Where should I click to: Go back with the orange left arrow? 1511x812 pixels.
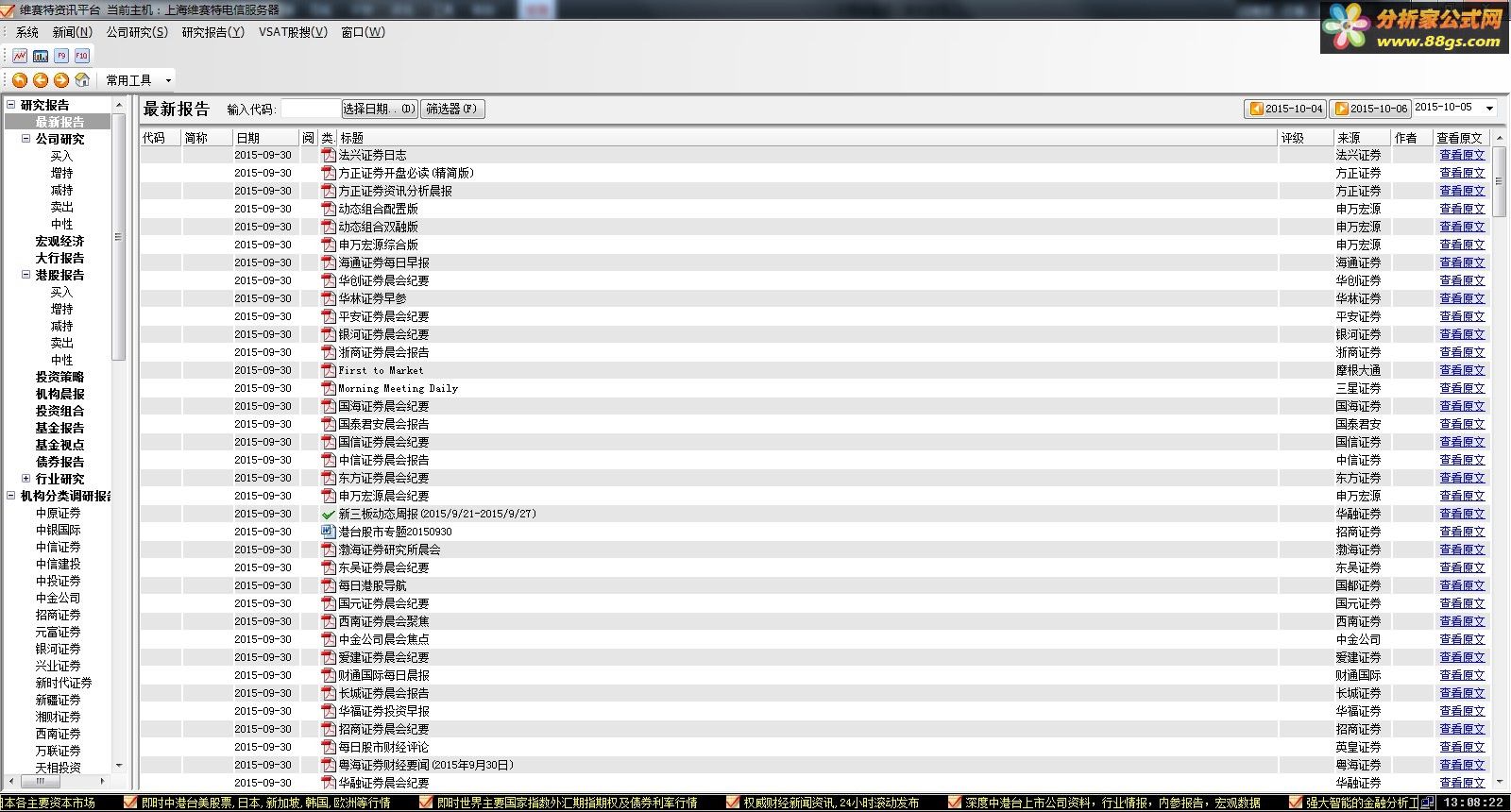(41, 80)
